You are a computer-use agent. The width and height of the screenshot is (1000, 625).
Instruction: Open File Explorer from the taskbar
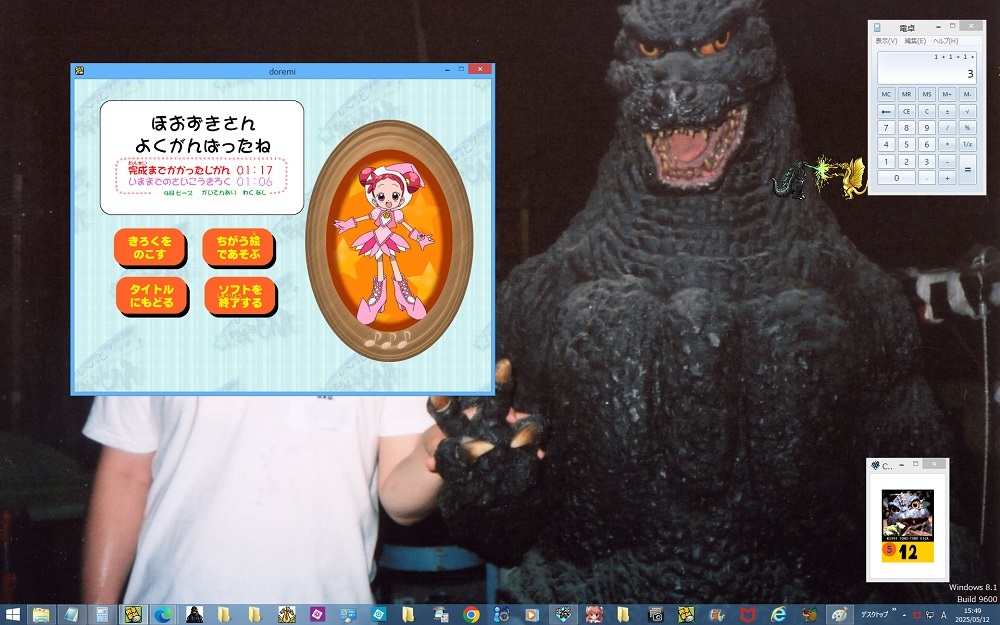coord(41,615)
